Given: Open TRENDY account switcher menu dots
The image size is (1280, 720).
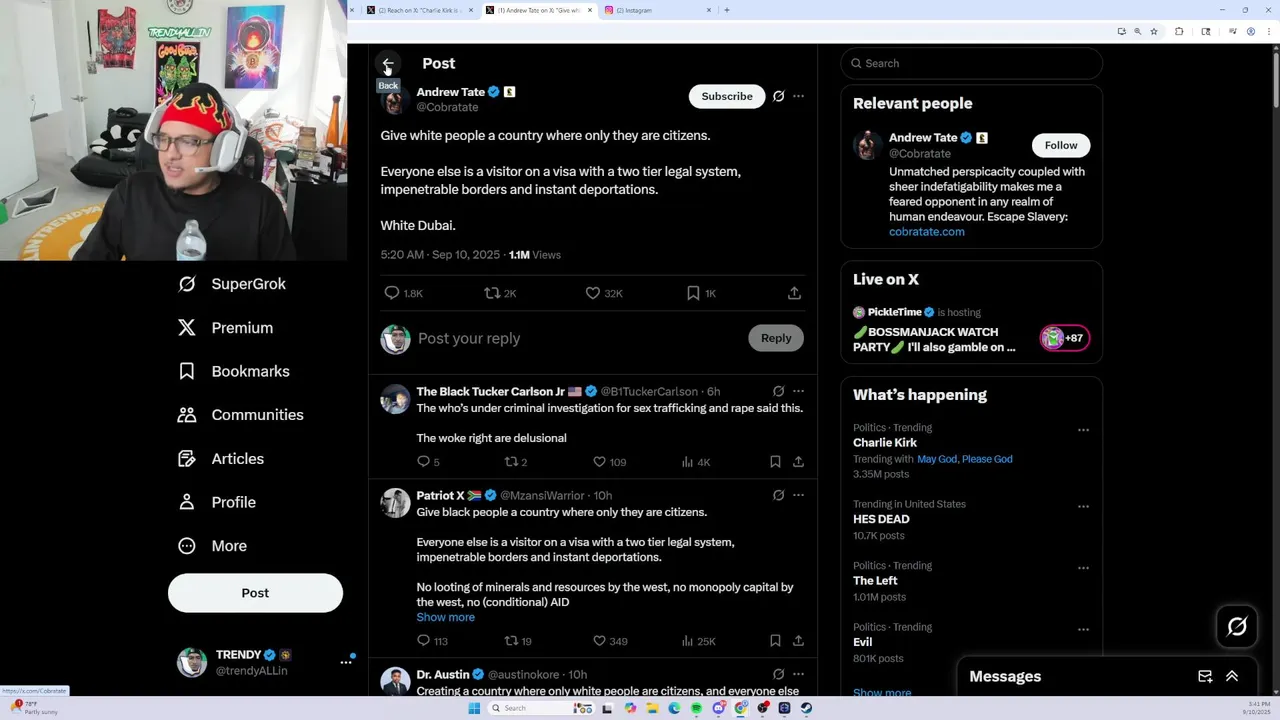Looking at the screenshot, I should tap(346, 662).
